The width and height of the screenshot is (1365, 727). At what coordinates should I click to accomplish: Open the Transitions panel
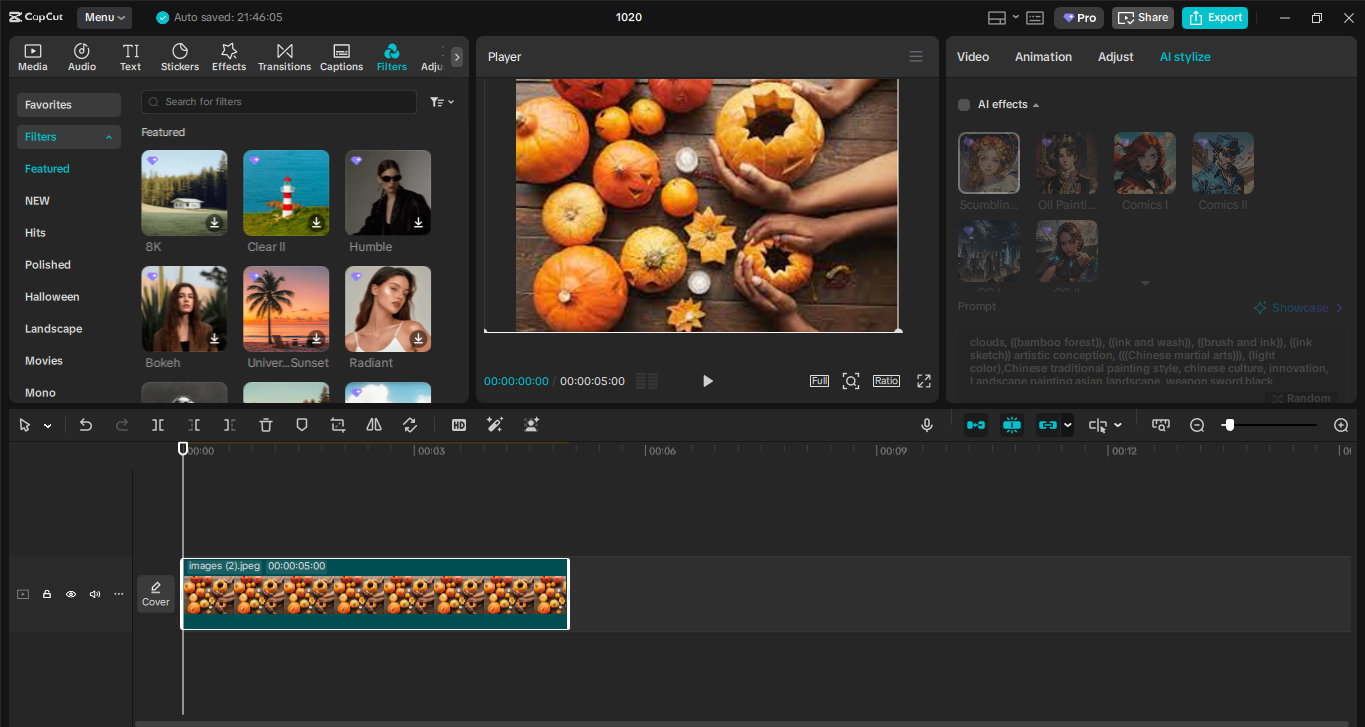tap(284, 56)
